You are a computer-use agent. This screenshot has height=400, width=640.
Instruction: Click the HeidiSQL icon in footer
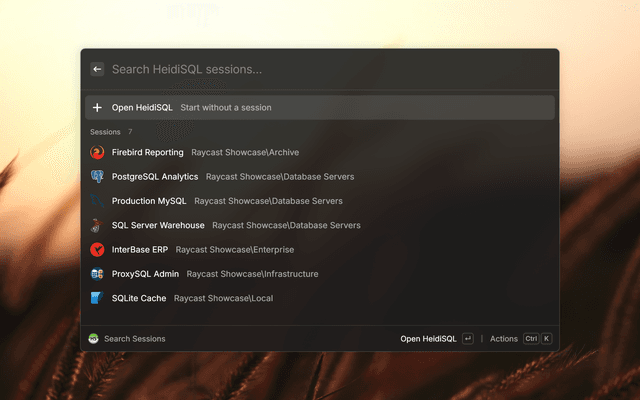point(93,338)
